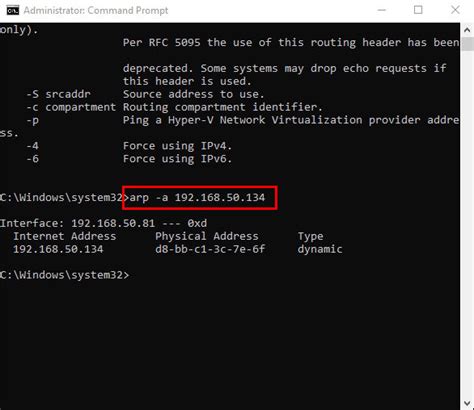Click the last C:\Windows\system32> prompt line

[x=64, y=275]
